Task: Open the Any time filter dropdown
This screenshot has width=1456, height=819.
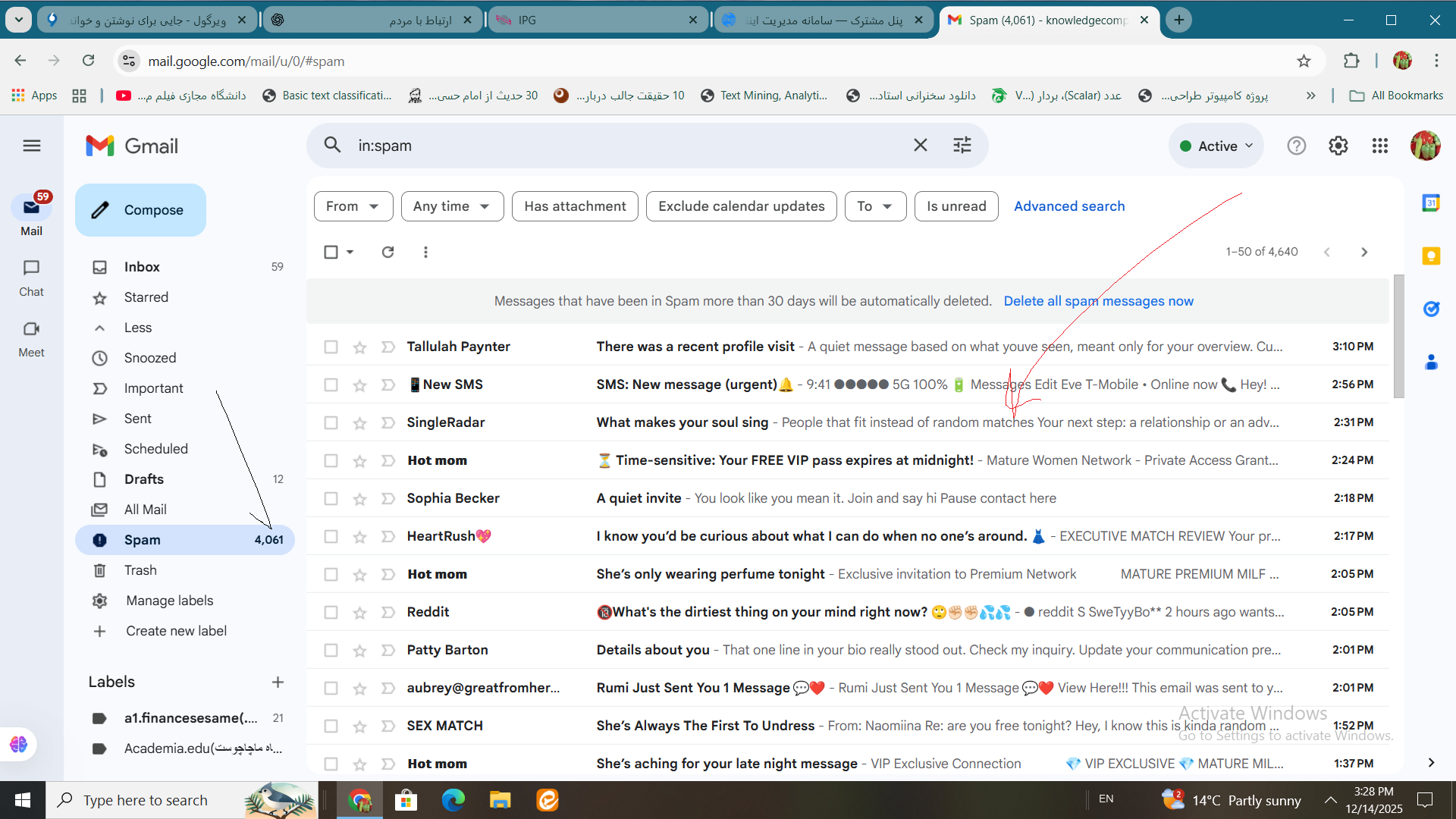Action: tap(451, 206)
